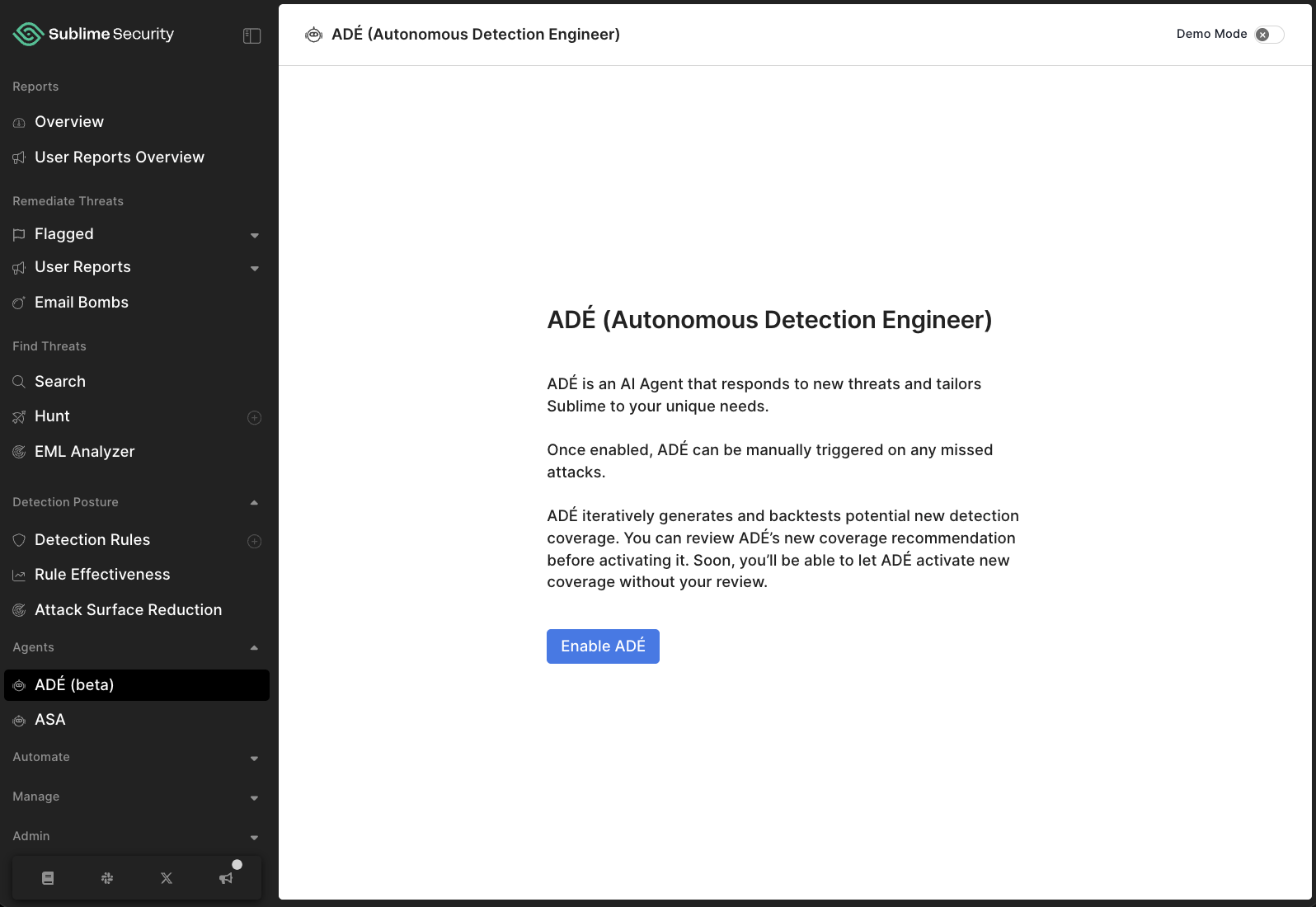The image size is (1316, 907).
Task: Open the X (Twitter) icon
Action: 167,878
